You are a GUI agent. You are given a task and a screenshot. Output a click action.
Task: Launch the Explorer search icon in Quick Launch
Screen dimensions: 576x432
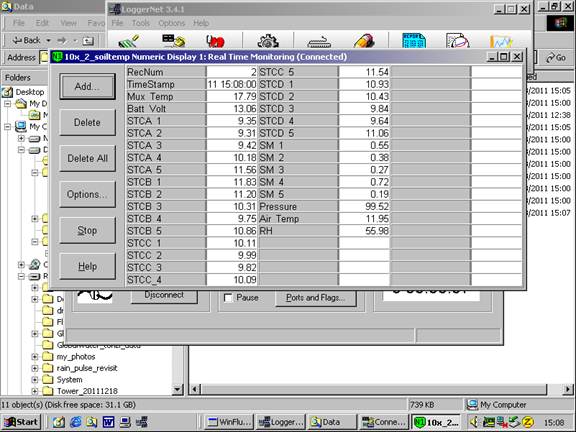coord(92,422)
